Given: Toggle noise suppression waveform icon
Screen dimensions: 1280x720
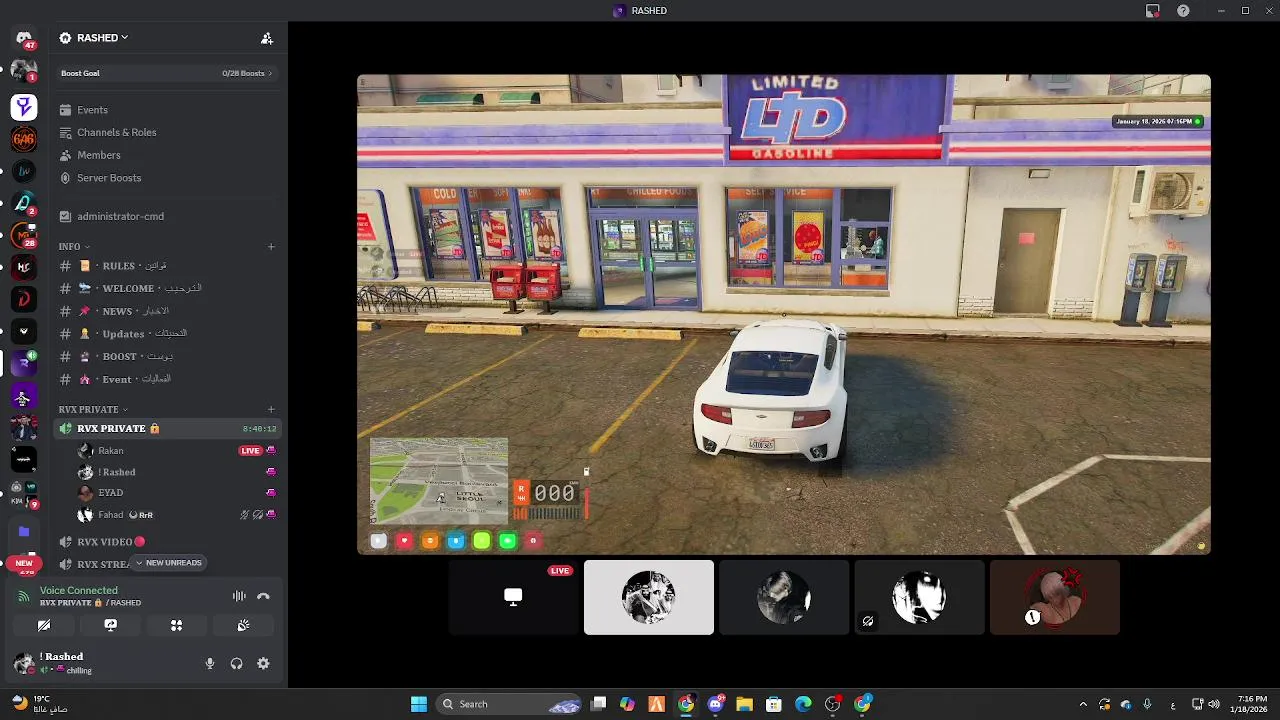Looking at the screenshot, I should click(x=239, y=596).
